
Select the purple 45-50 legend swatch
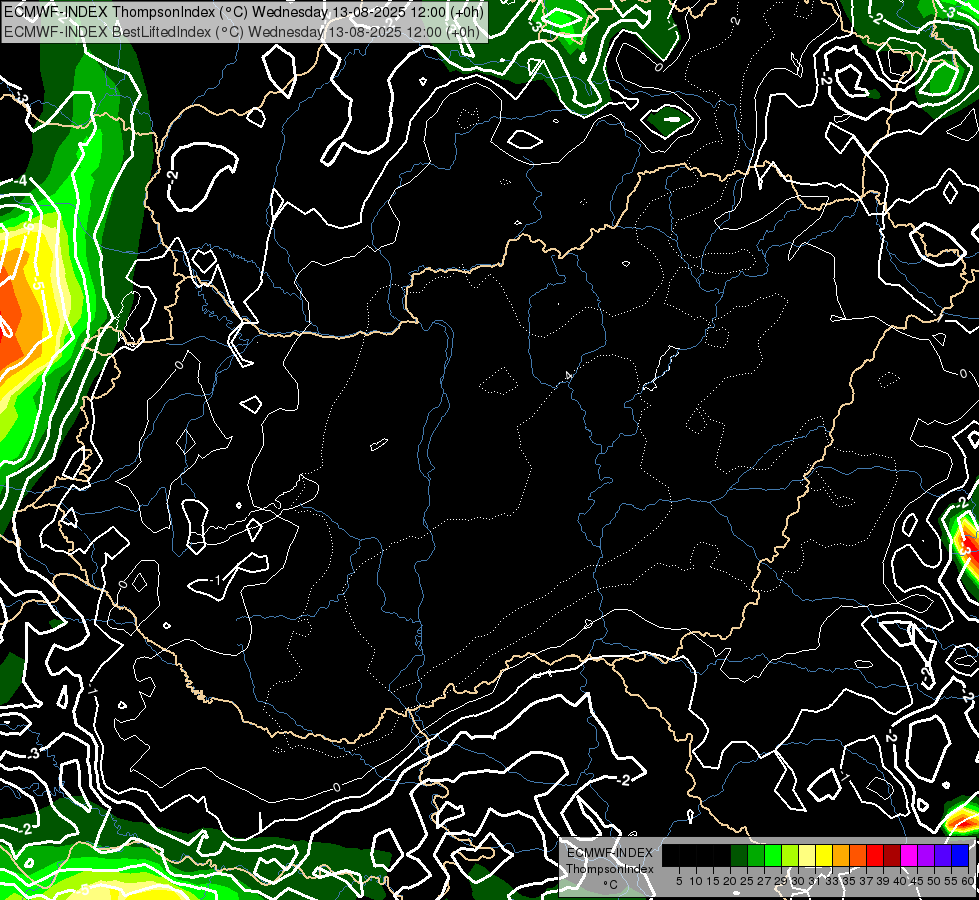(x=926, y=856)
